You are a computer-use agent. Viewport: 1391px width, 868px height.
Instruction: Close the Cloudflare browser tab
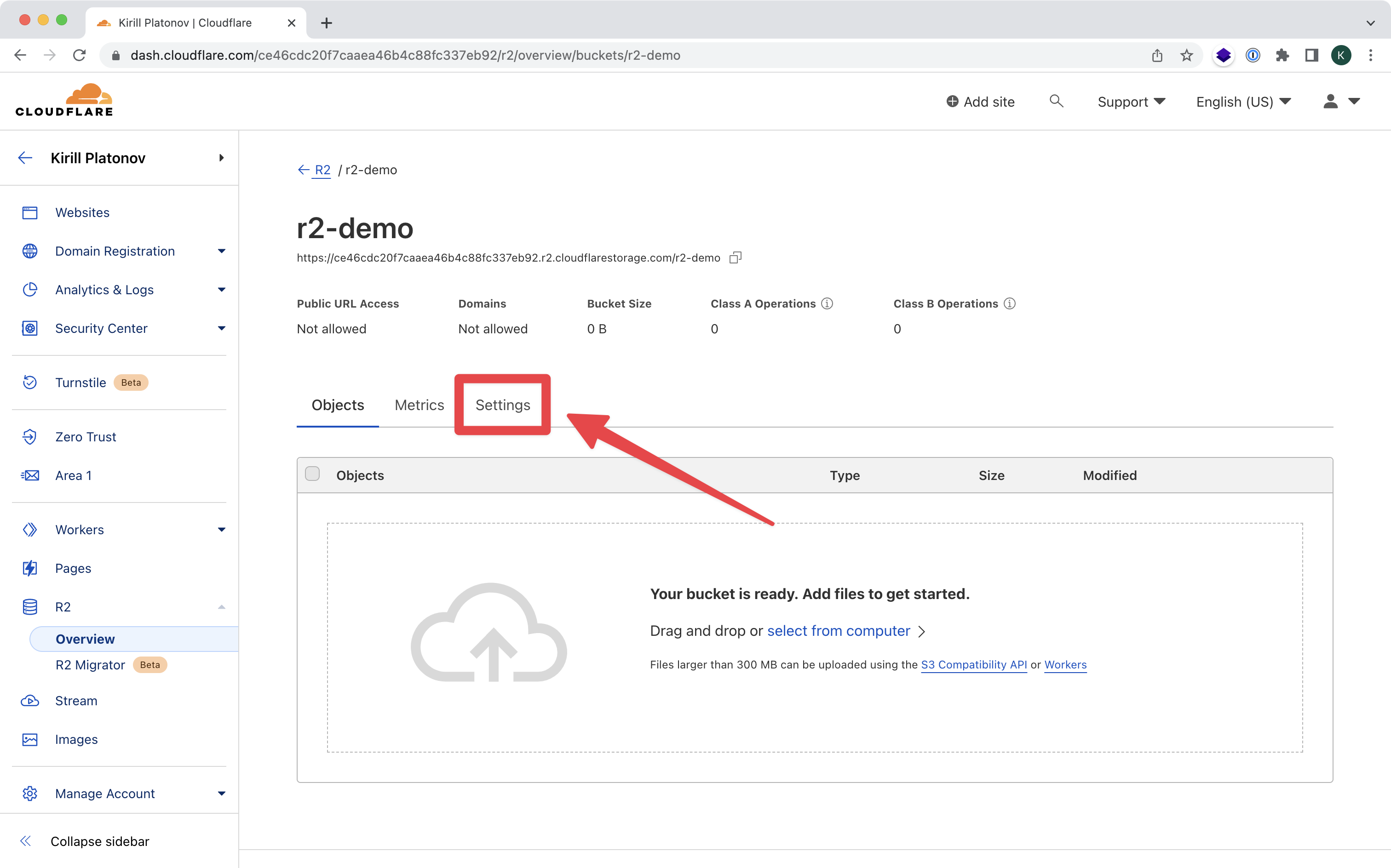291,23
